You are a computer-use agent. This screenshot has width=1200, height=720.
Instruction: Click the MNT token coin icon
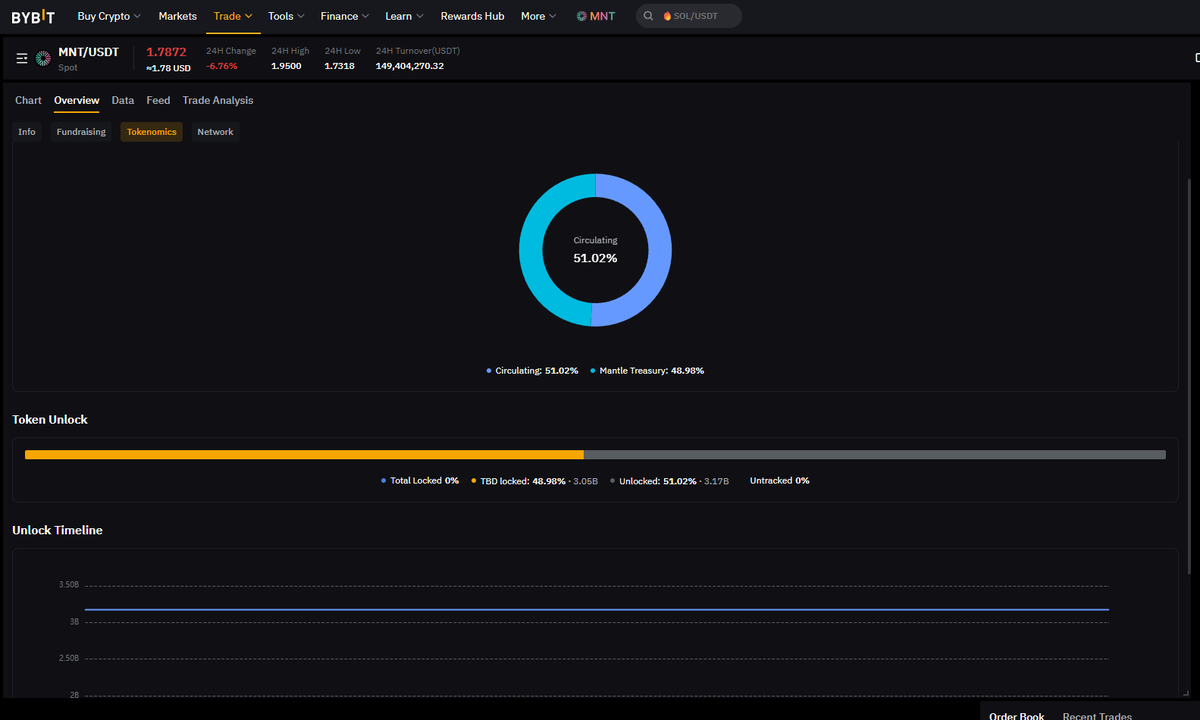pyautogui.click(x=43, y=59)
